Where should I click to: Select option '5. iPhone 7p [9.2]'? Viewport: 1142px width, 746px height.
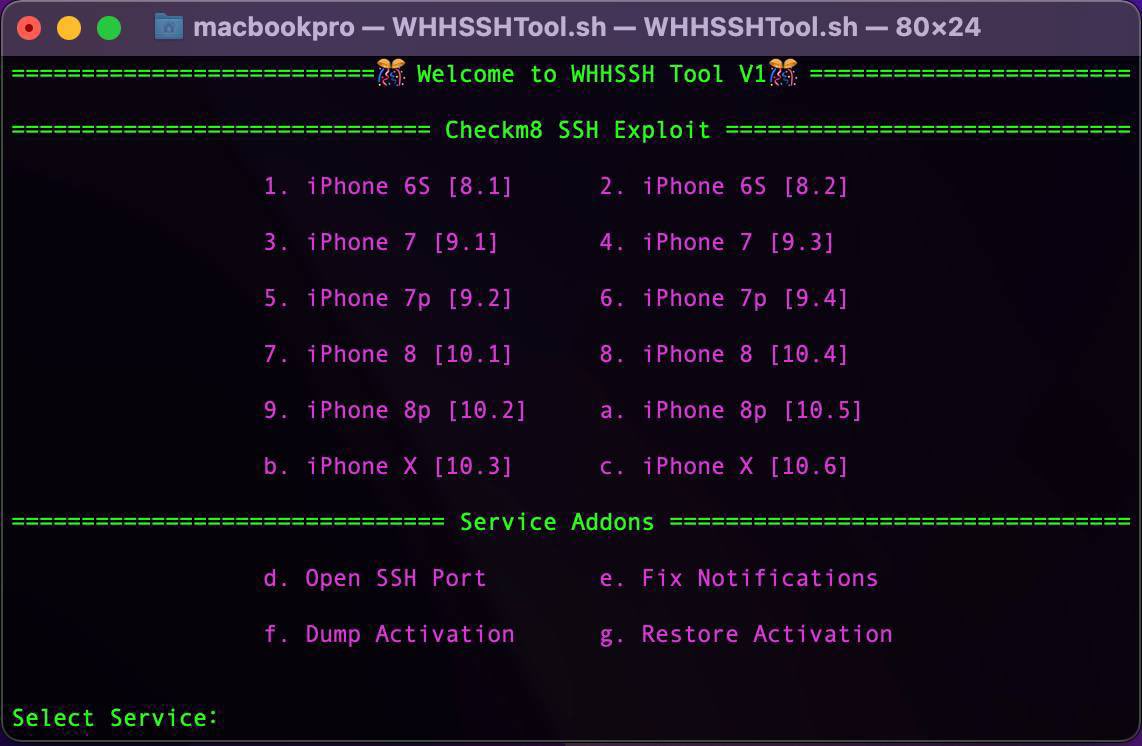[387, 298]
